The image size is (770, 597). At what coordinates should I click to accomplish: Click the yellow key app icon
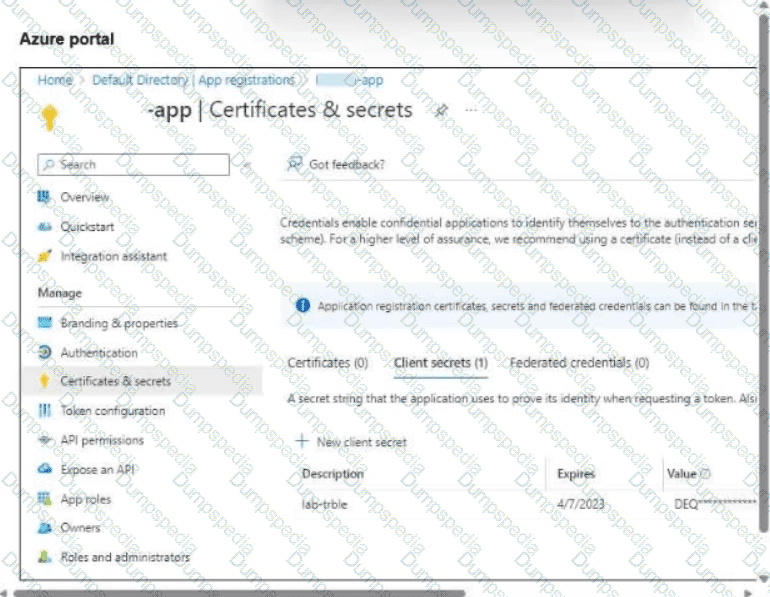[50, 117]
